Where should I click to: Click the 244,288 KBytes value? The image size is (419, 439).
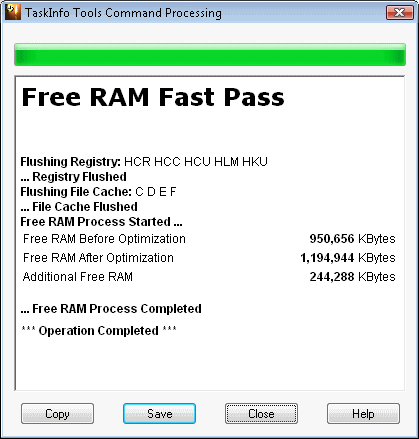tap(352, 277)
